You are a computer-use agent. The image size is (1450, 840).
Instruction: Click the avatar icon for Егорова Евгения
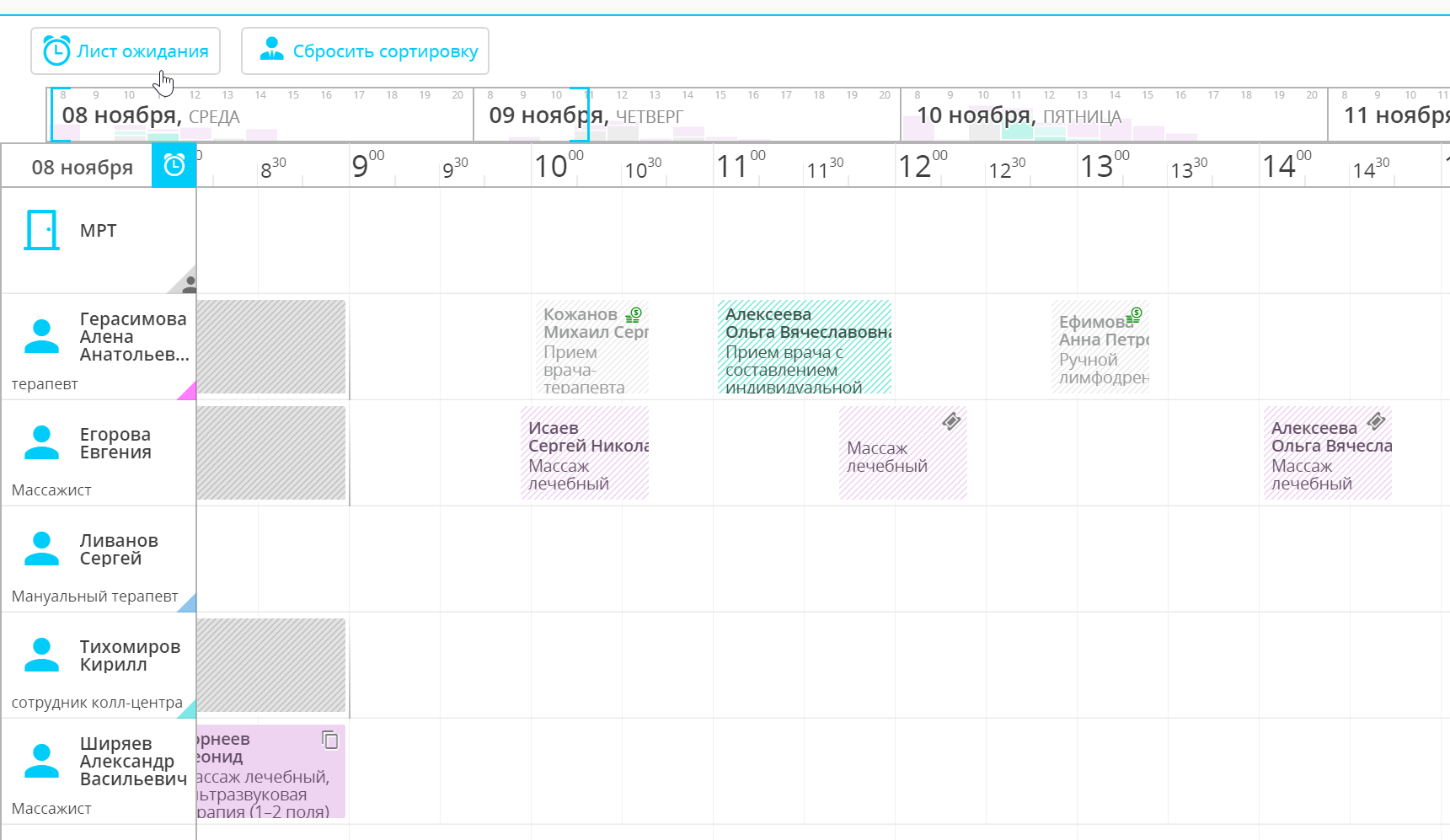coord(41,442)
